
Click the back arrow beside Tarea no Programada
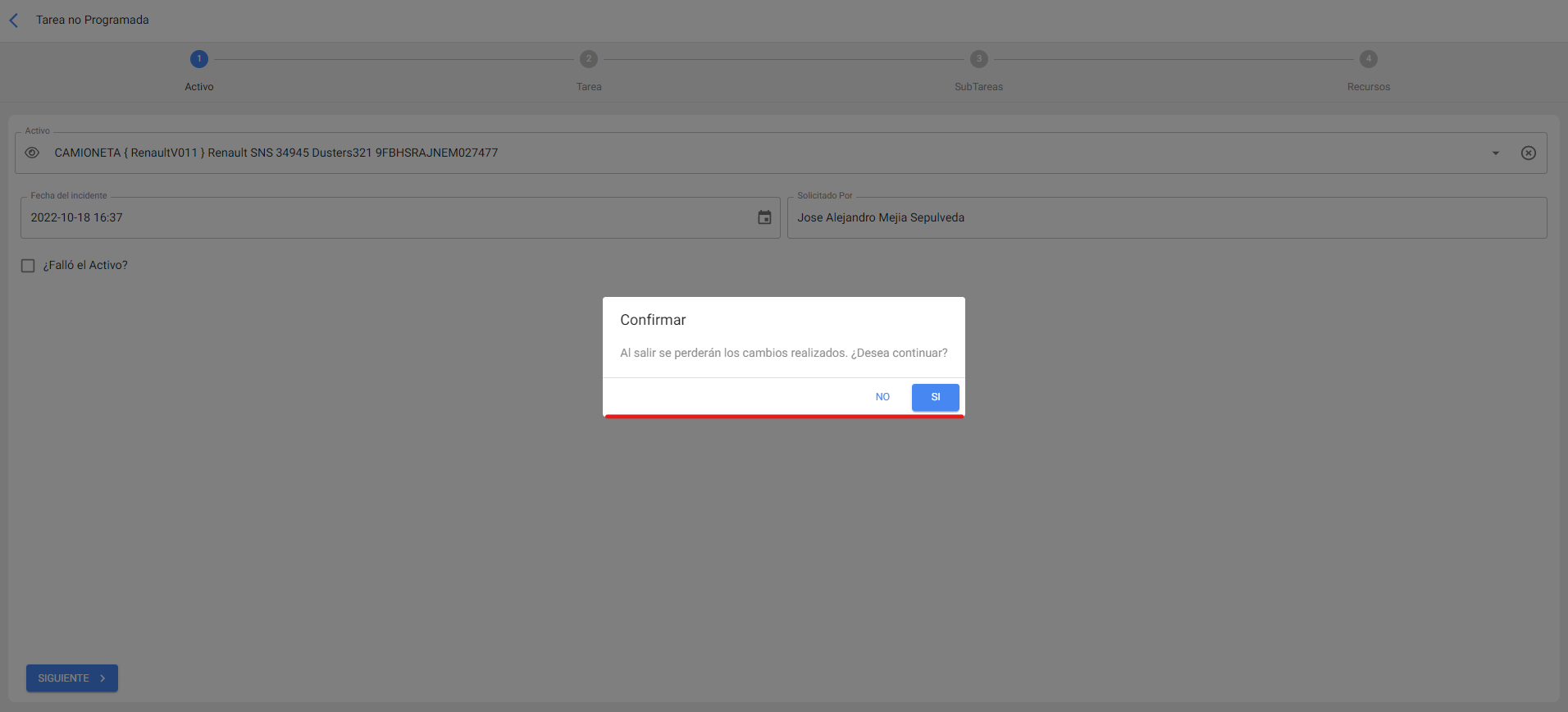14,21
